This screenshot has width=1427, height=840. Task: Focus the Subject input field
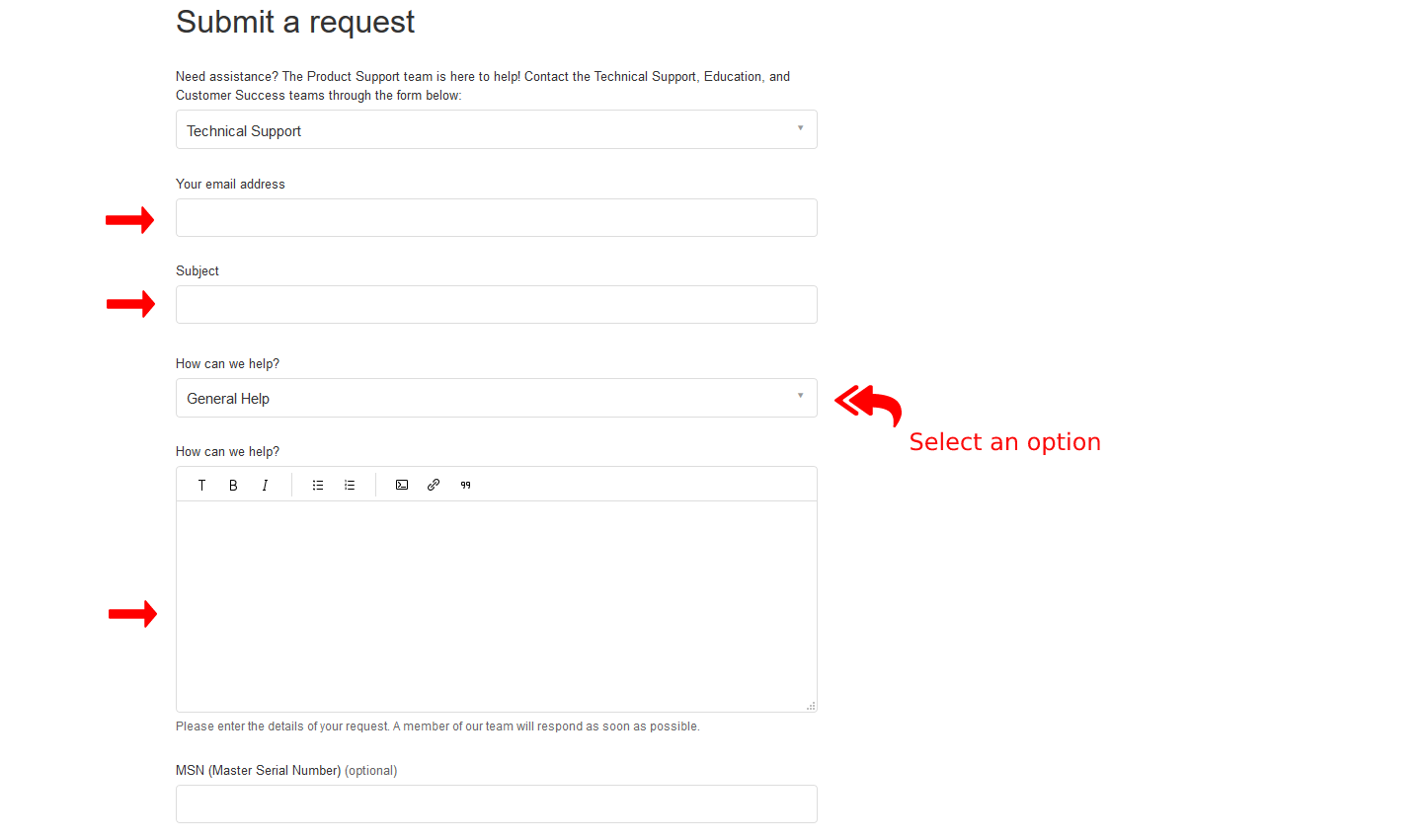(497, 304)
